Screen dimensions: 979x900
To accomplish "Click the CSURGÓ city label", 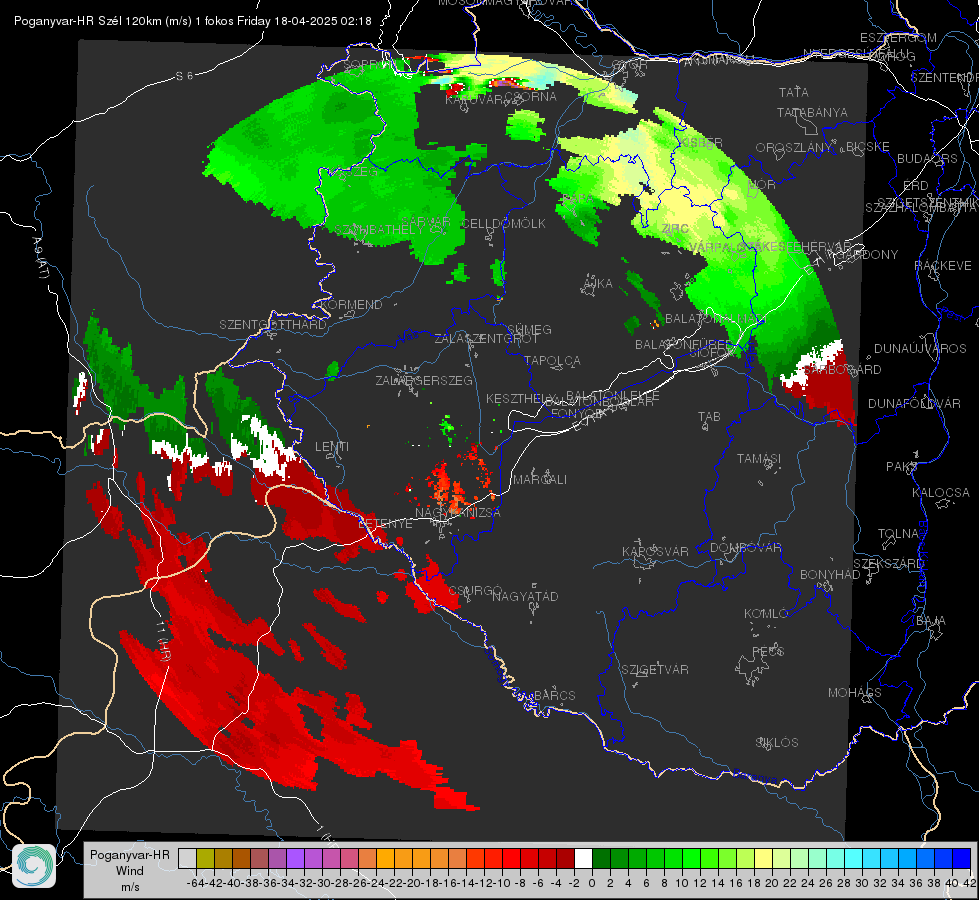I will point(475,591).
